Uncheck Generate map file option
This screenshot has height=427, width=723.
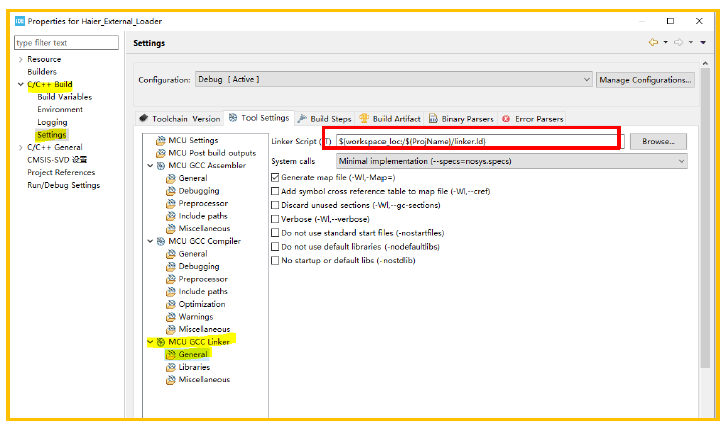(275, 178)
